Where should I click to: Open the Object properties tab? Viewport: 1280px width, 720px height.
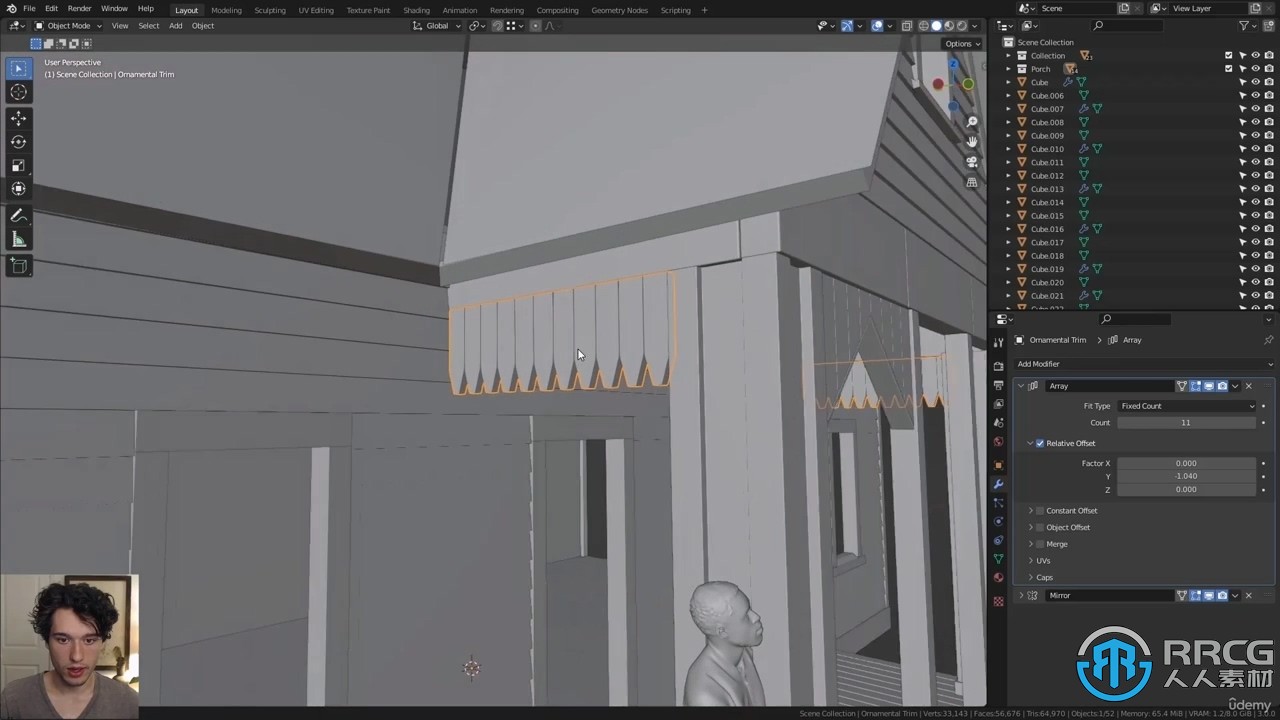(998, 465)
